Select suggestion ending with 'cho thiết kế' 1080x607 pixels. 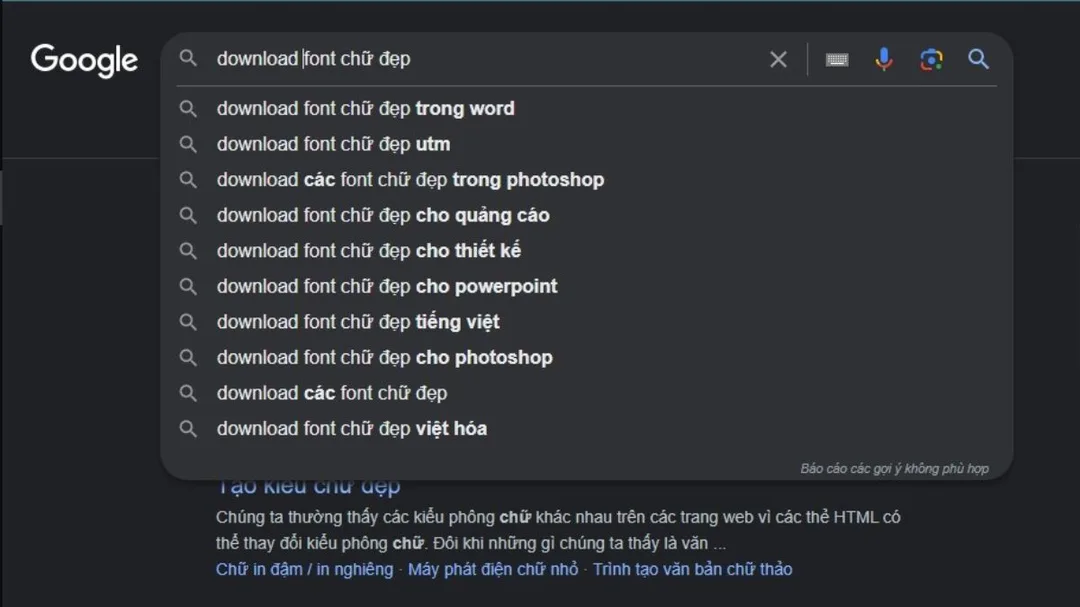[x=368, y=250]
